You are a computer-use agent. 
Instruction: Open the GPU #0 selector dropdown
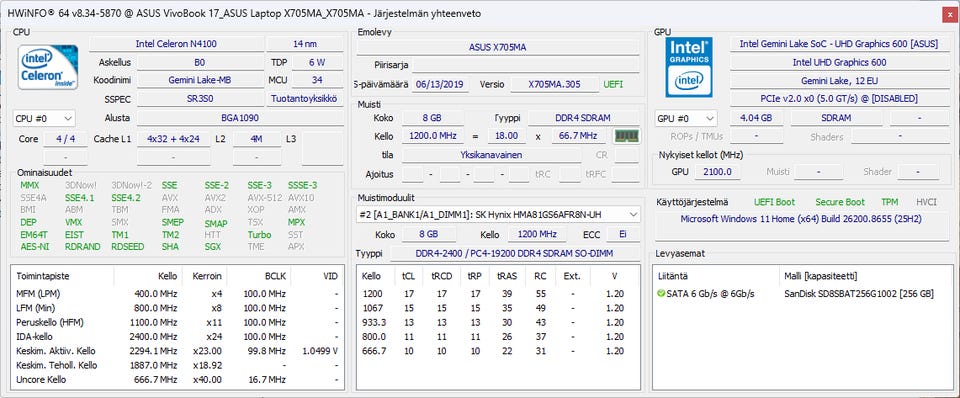(x=686, y=118)
